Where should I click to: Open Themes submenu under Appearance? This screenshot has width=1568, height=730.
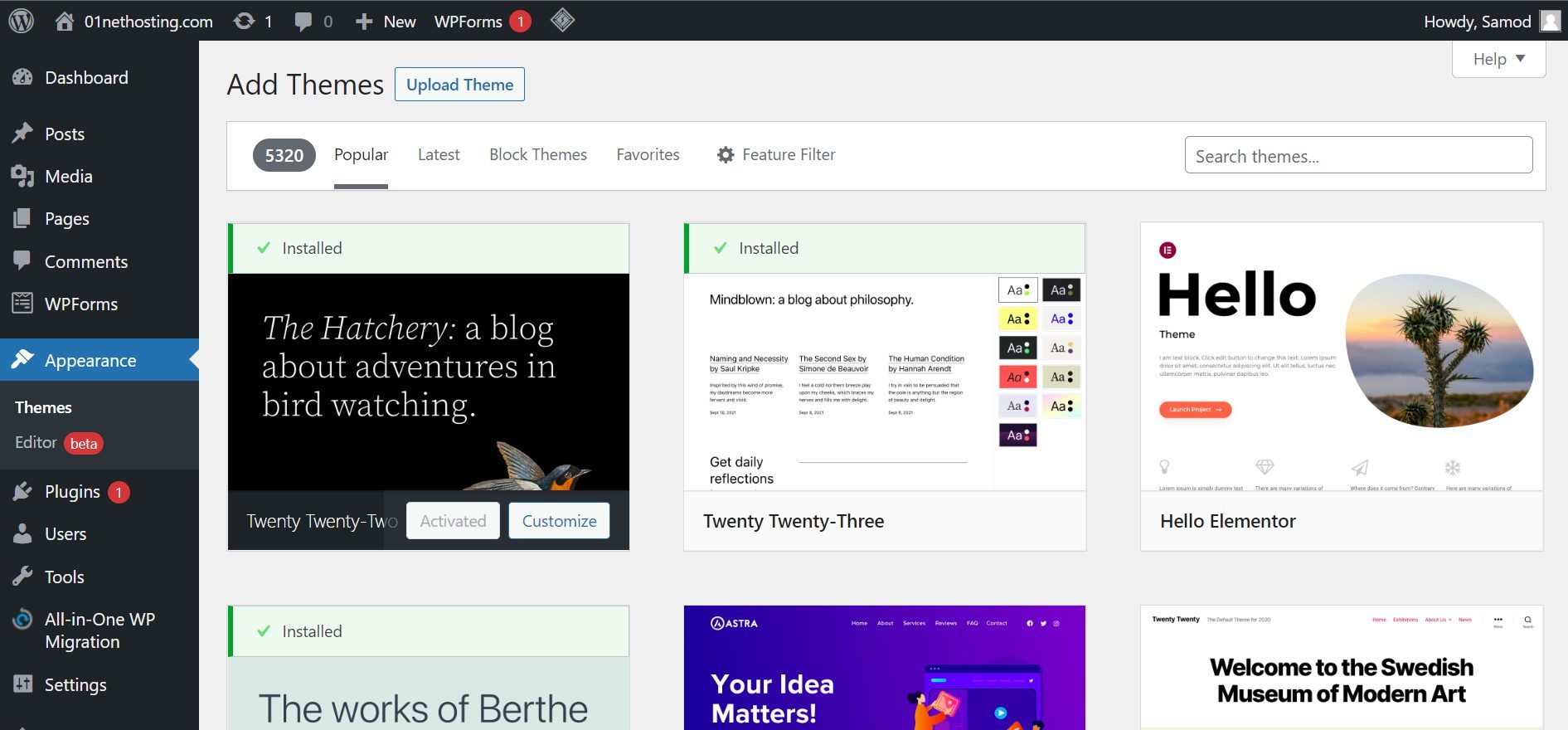click(43, 407)
